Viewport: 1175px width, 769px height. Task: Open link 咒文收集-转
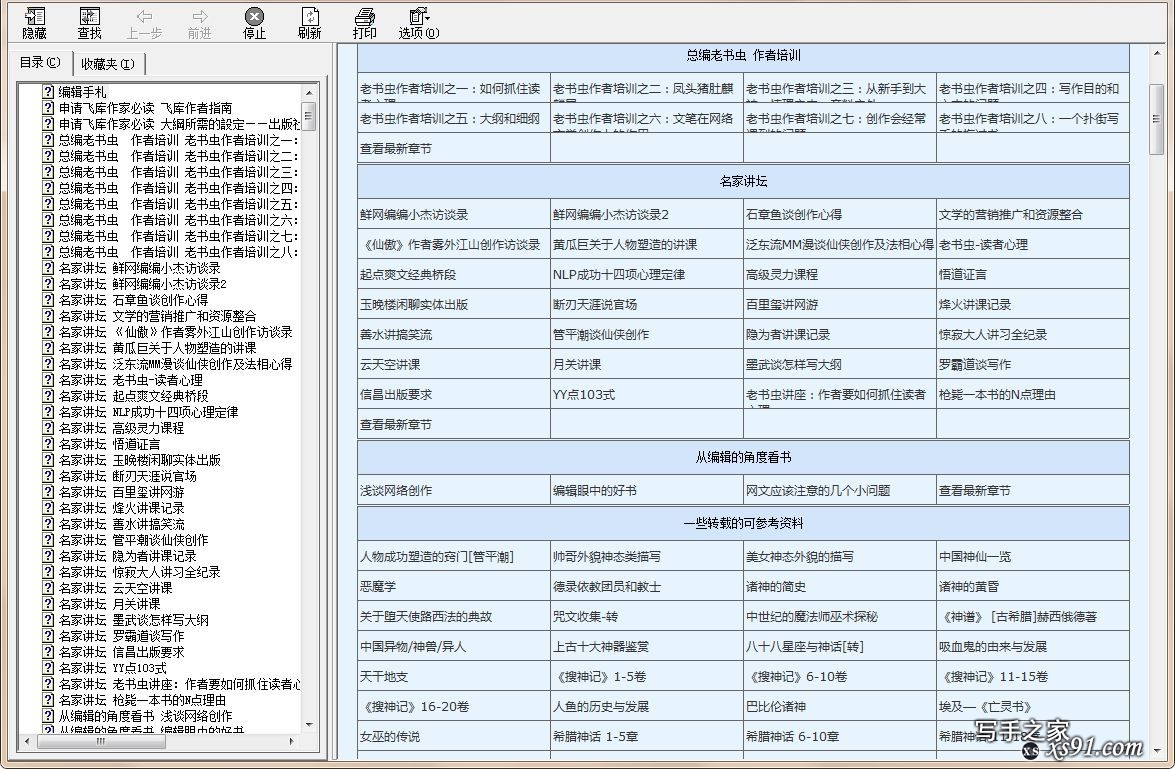586,616
